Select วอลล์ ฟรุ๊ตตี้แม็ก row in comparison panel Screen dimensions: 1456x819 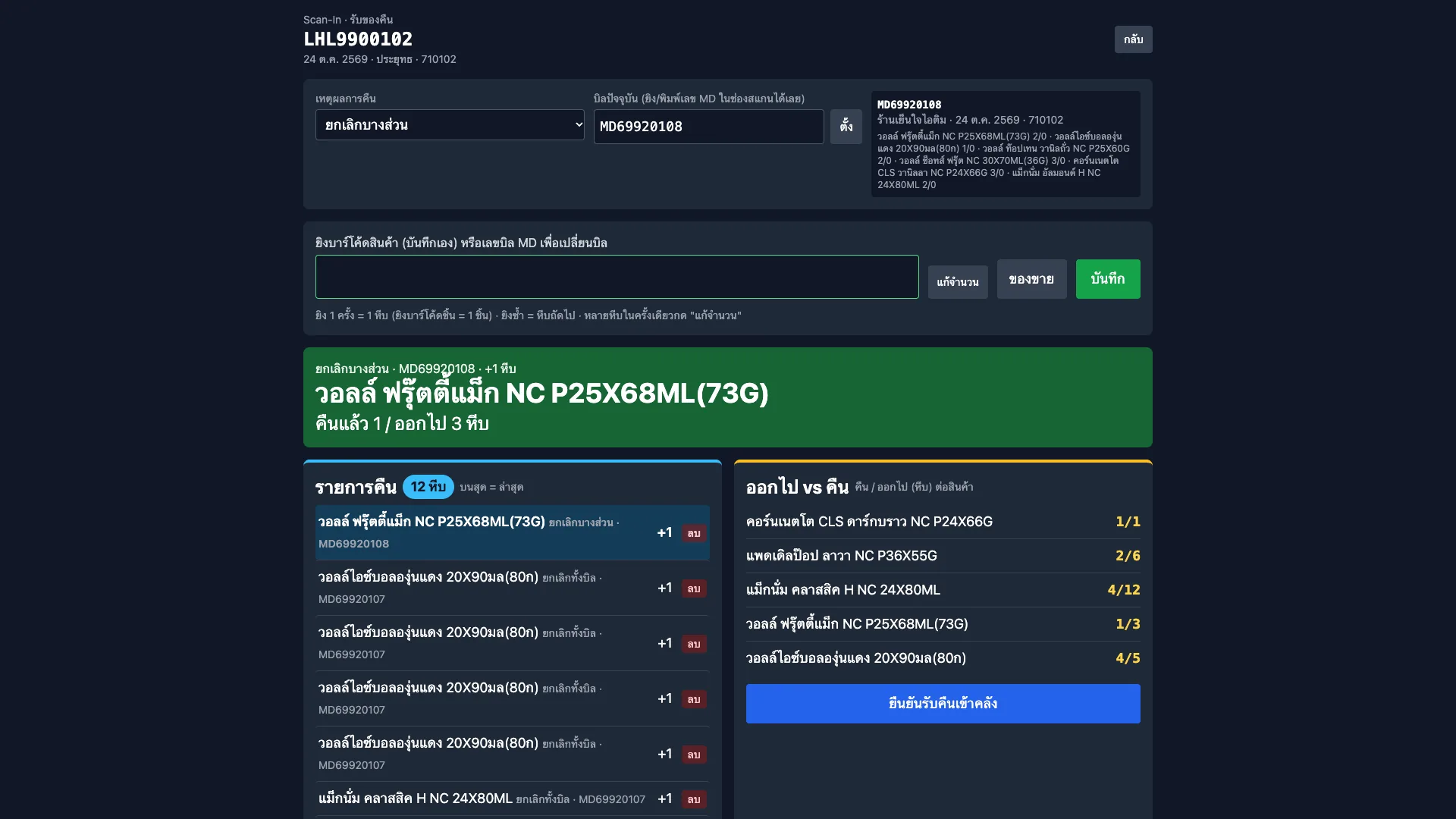[x=943, y=624]
